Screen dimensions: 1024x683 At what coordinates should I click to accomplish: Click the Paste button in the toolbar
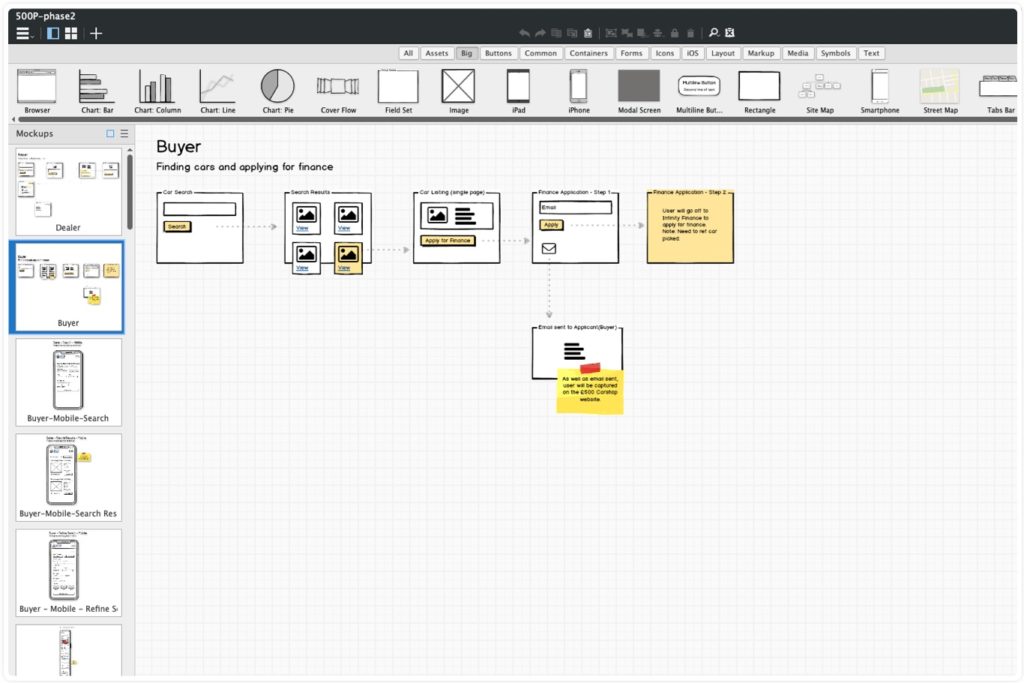[x=588, y=32]
